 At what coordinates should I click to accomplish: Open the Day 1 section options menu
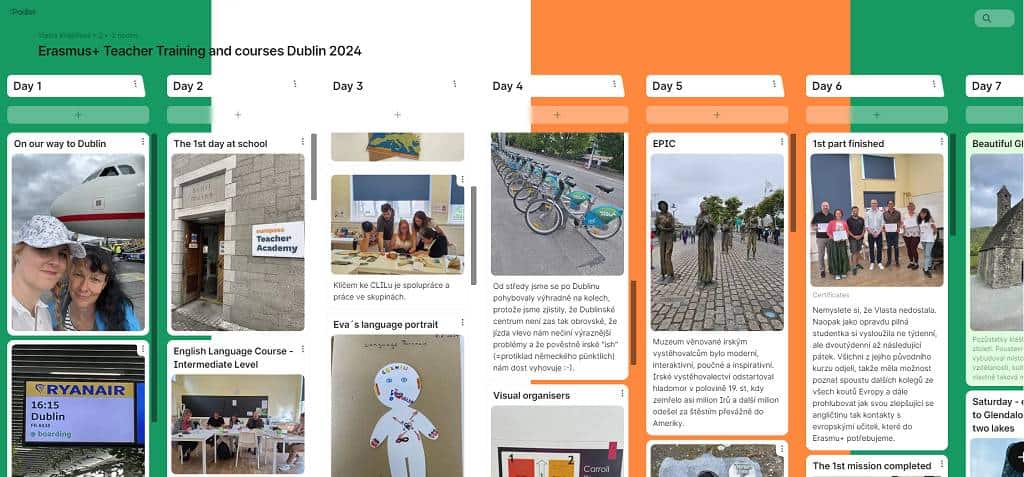coord(135,84)
